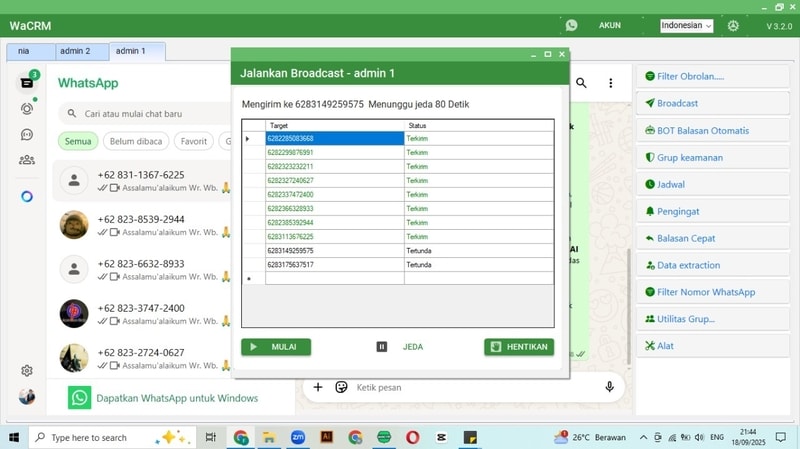Select target cell 6283175637517

pyautogui.click(x=335, y=265)
